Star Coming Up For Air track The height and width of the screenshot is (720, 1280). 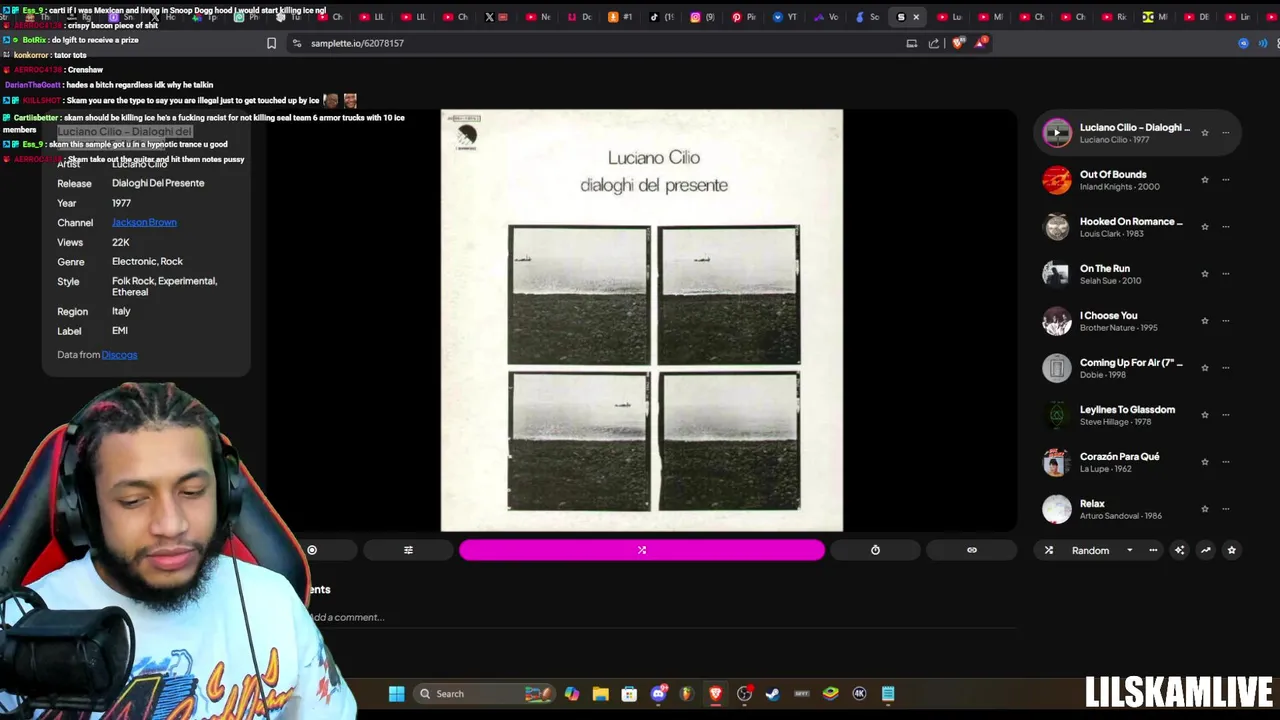(1205, 368)
